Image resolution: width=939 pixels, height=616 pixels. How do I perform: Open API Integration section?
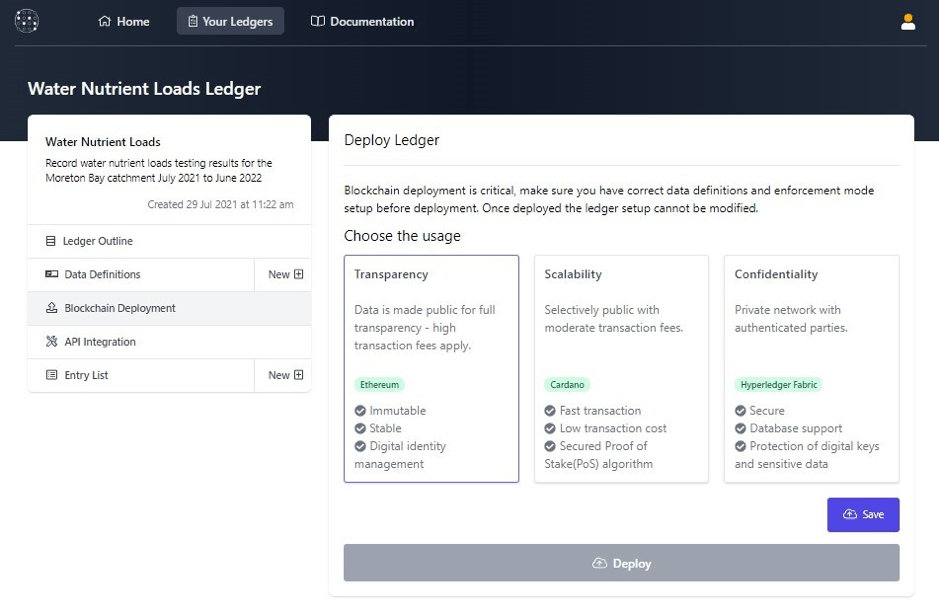point(169,342)
